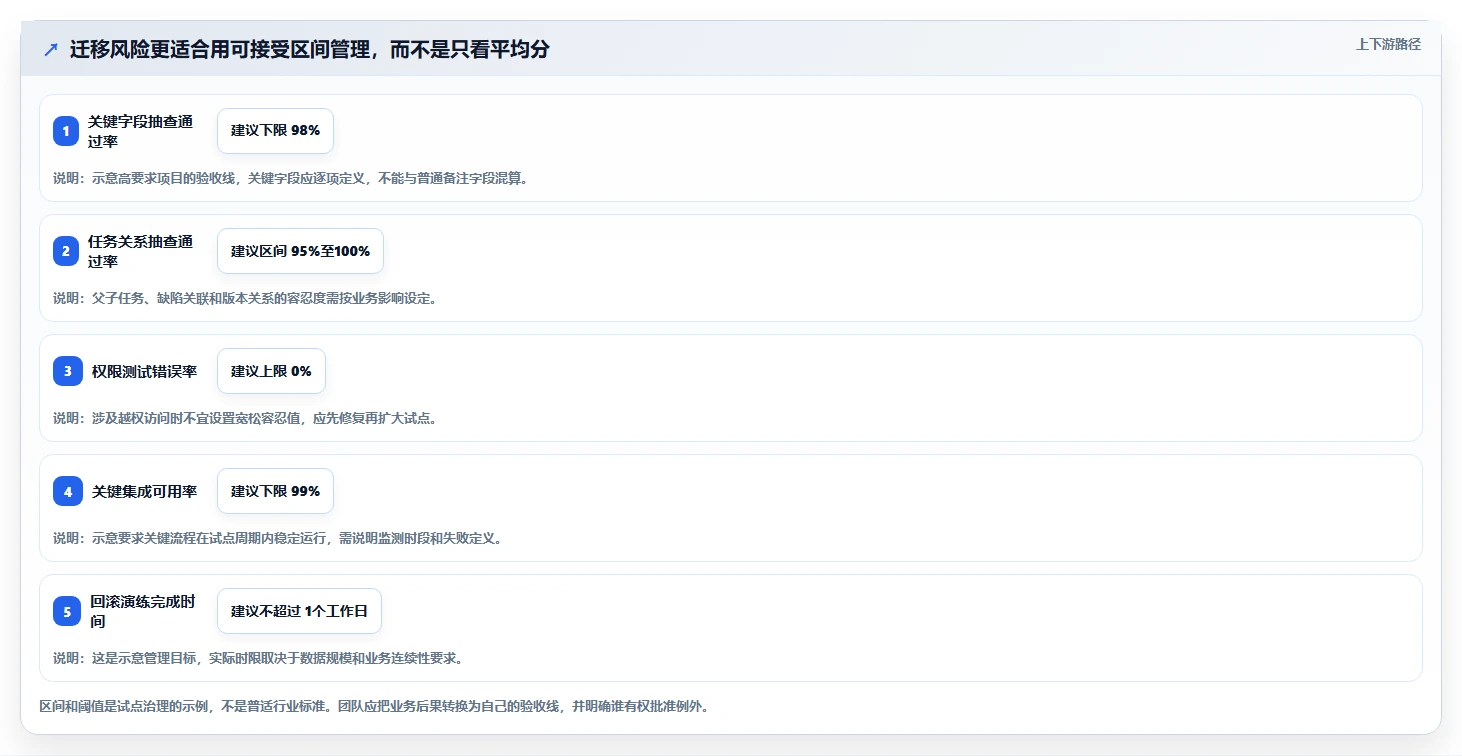The width and height of the screenshot is (1462, 756).
Task: Click the number 3 badge
Action: point(67,371)
